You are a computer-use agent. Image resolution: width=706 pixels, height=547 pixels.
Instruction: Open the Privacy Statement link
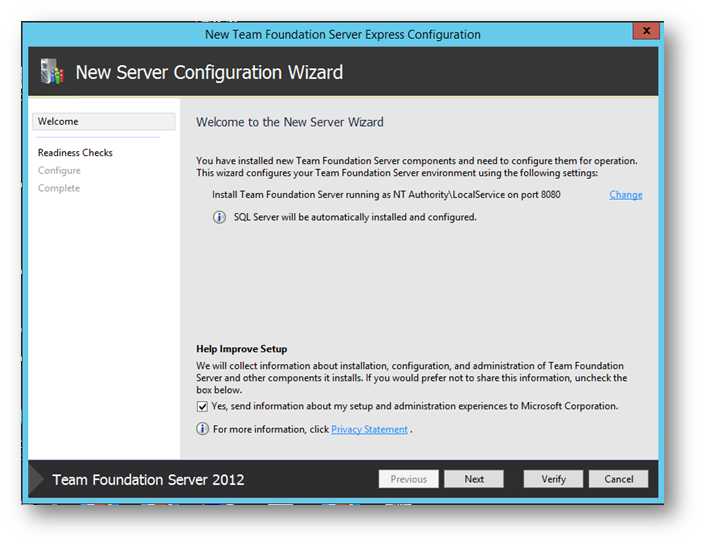click(x=369, y=429)
